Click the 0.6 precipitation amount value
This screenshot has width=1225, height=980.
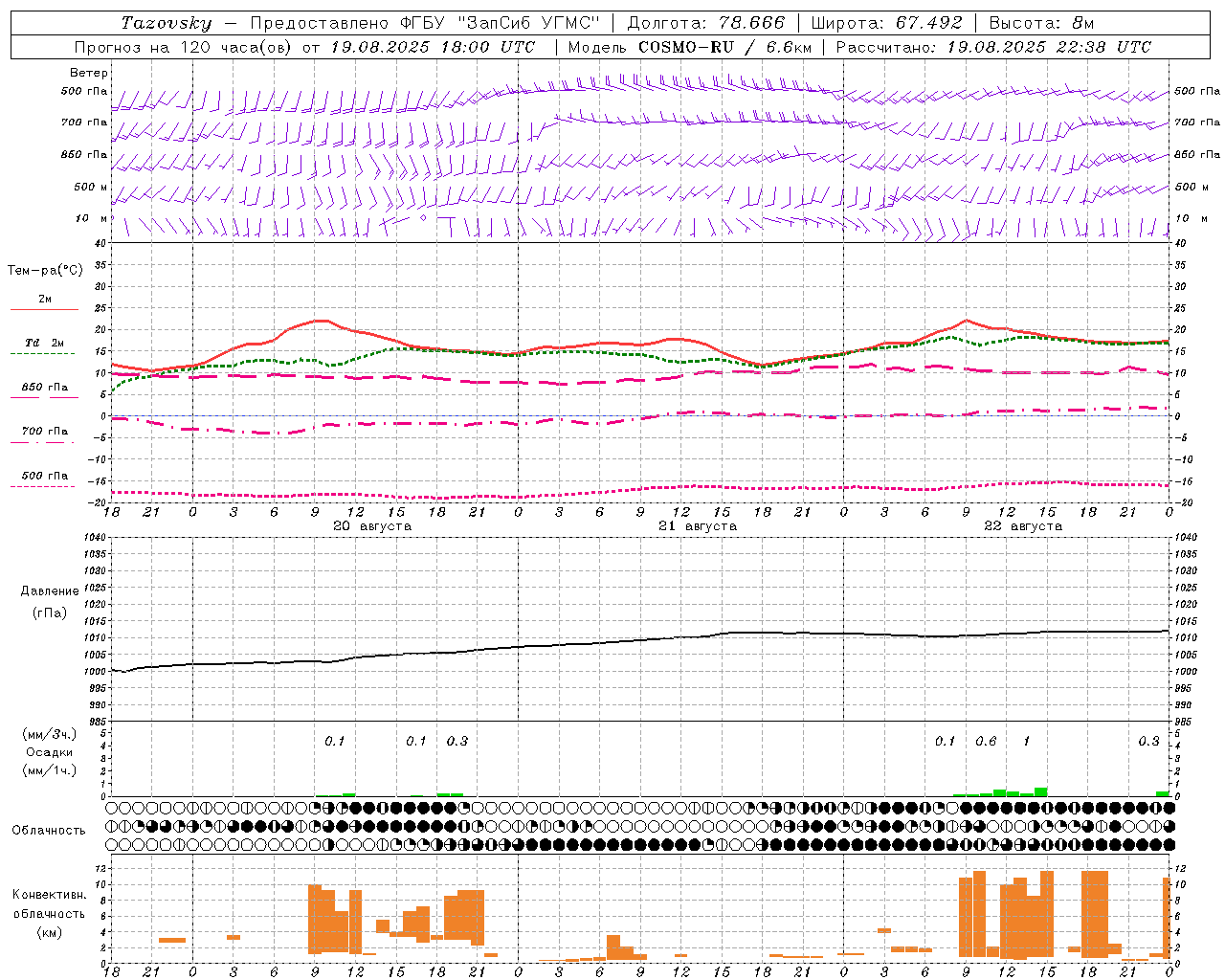point(986,741)
